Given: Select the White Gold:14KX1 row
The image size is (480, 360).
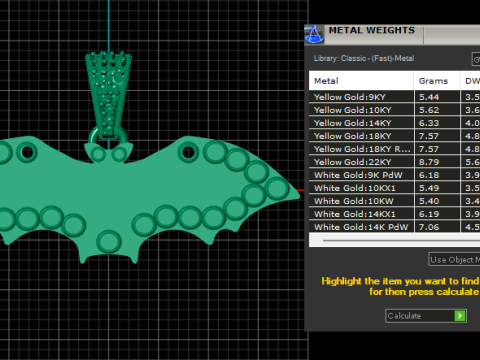Looking at the screenshot, I should tap(394, 214).
